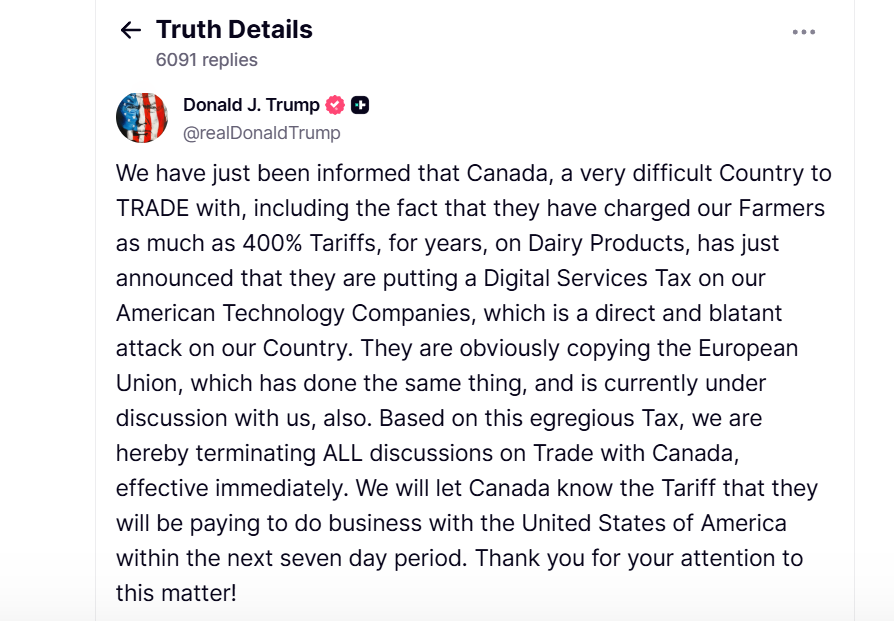The width and height of the screenshot is (894, 622).
Task: Click the phrase United States of America
Action: 654,523
